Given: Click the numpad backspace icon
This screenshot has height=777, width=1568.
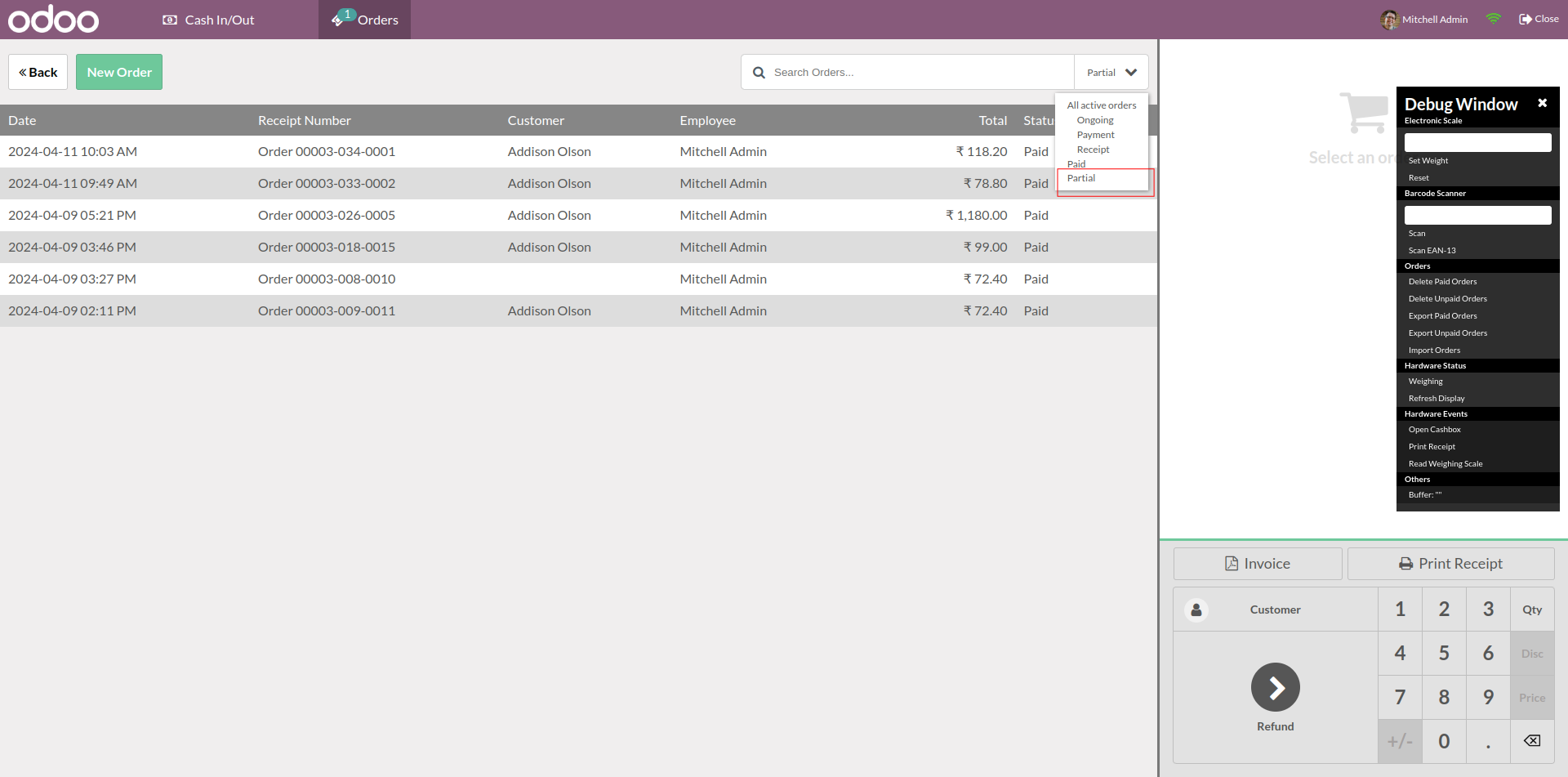Looking at the screenshot, I should [1532, 741].
